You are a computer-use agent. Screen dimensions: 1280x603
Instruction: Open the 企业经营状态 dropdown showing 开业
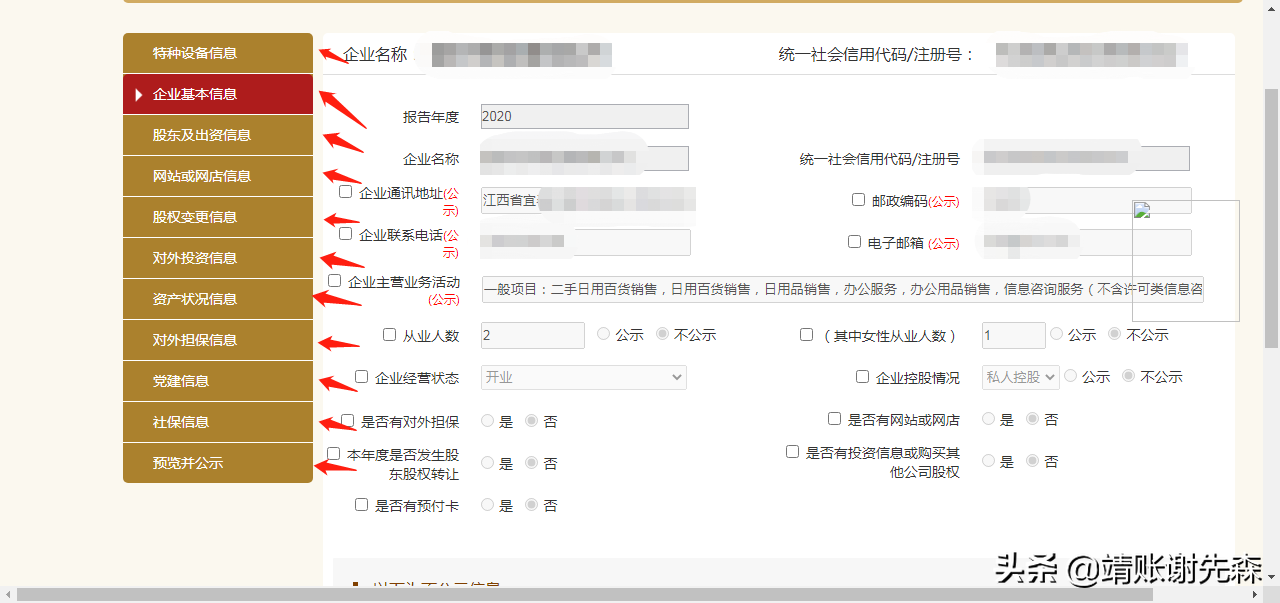[x=583, y=377]
